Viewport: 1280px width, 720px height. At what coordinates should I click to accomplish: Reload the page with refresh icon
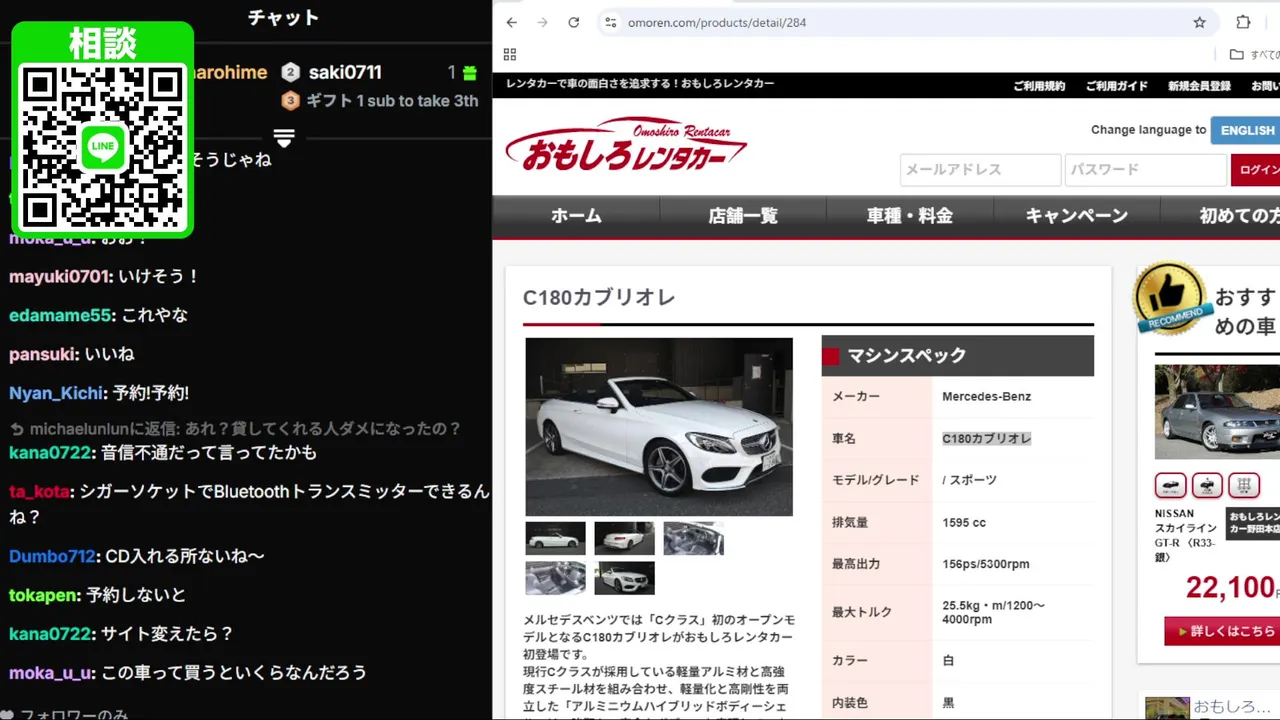coord(574,22)
